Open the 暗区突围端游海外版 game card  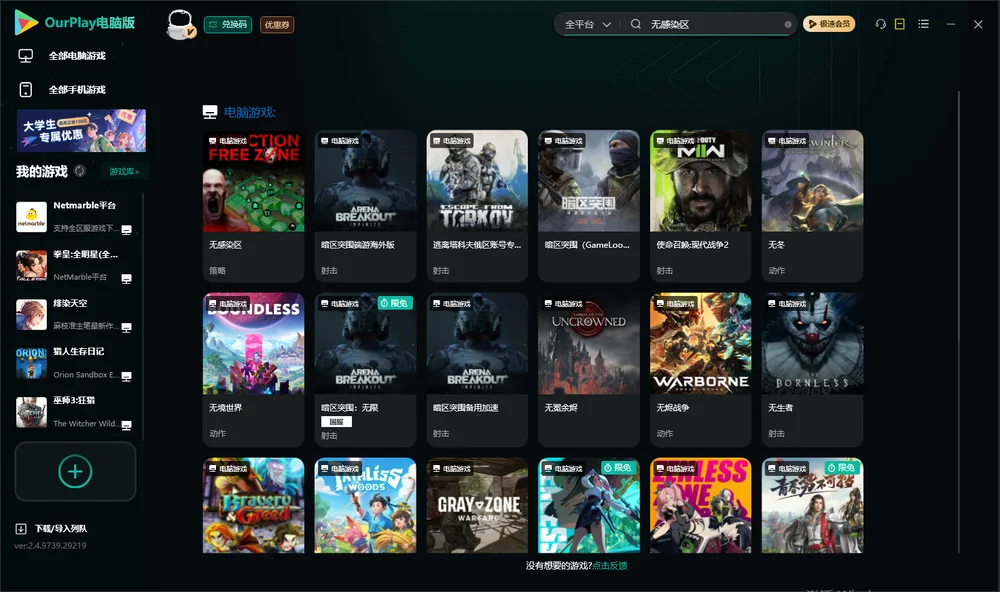point(365,205)
